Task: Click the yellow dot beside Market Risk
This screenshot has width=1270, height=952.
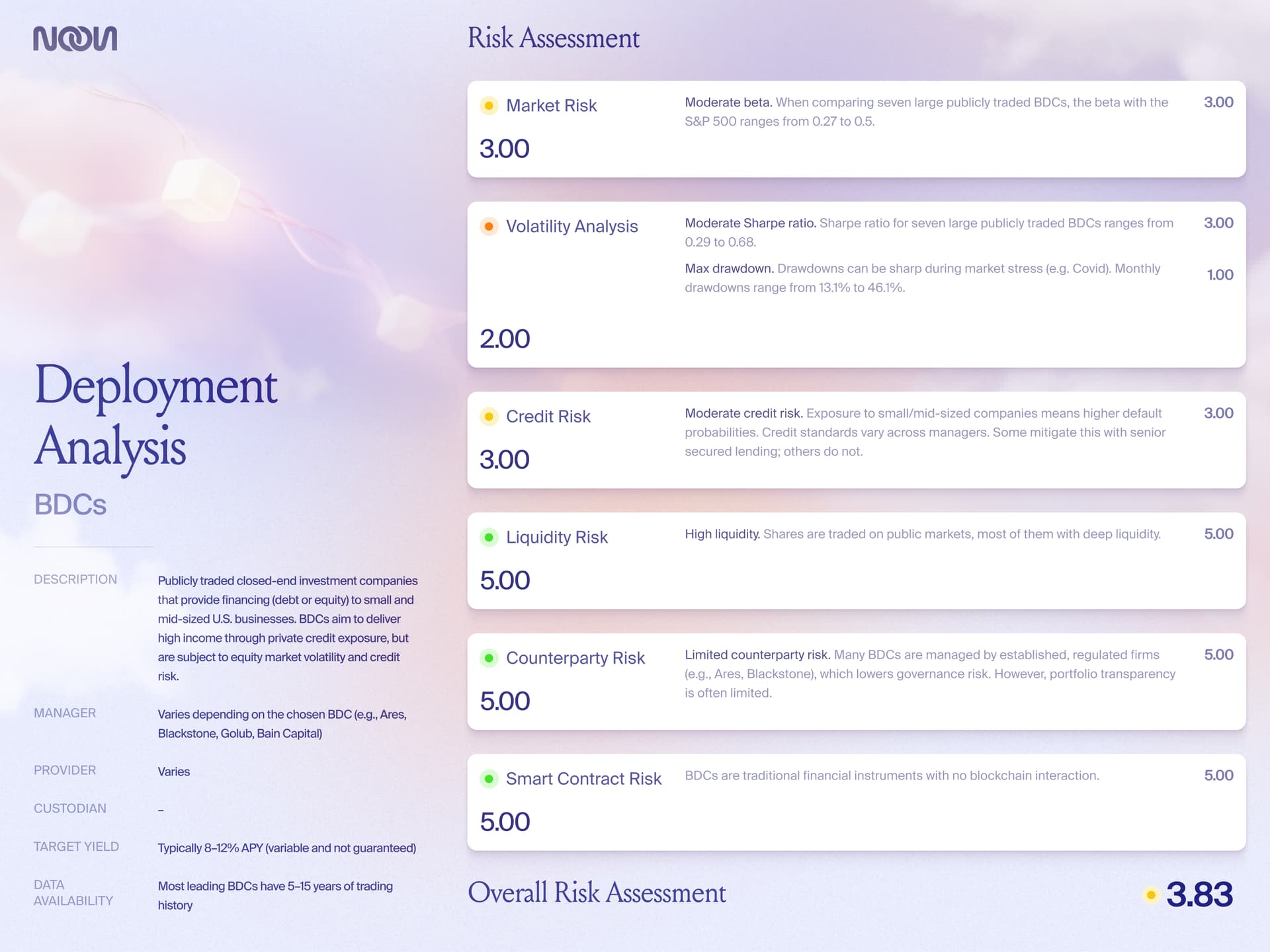Action: [x=489, y=106]
